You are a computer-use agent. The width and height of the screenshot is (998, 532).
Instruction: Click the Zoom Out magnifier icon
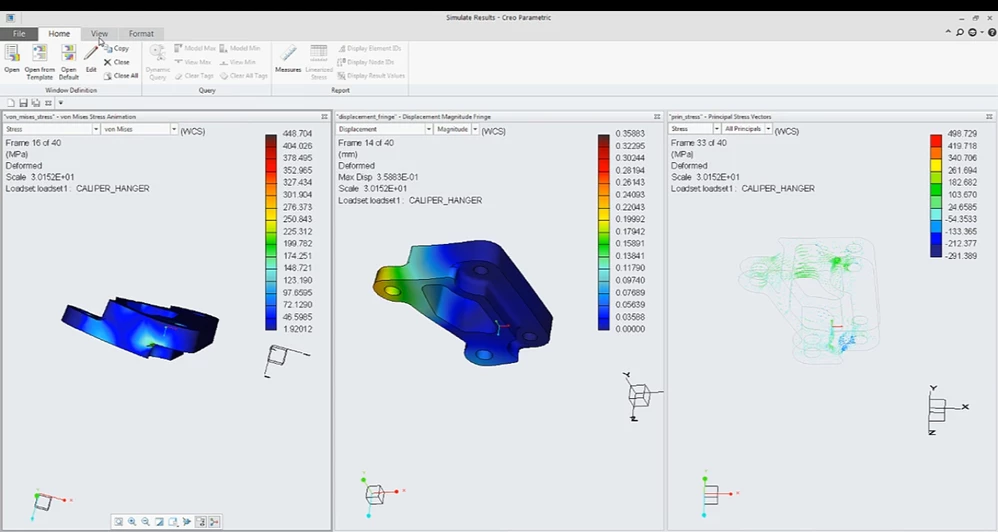coord(146,522)
